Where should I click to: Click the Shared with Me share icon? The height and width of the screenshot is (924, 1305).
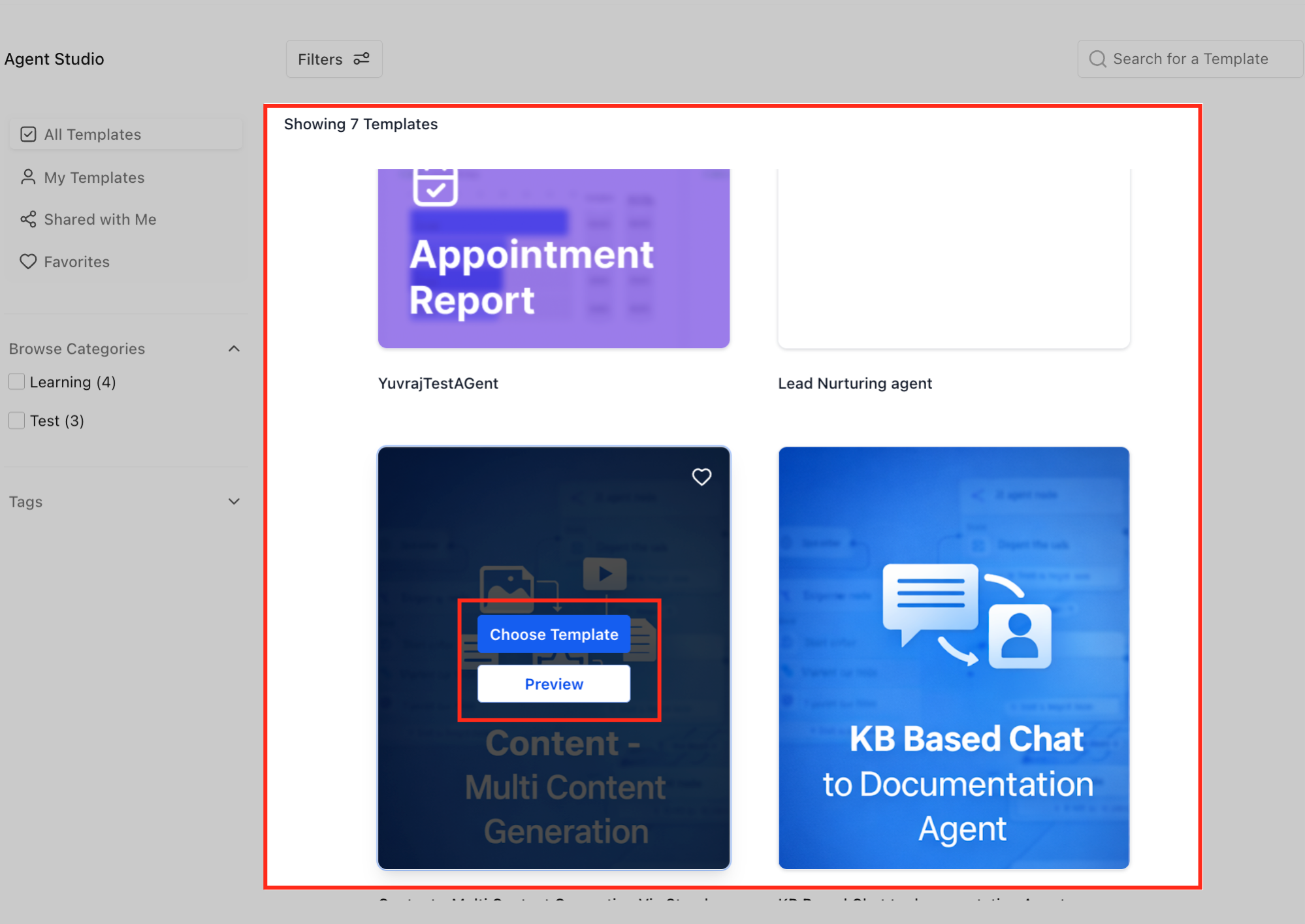[28, 219]
